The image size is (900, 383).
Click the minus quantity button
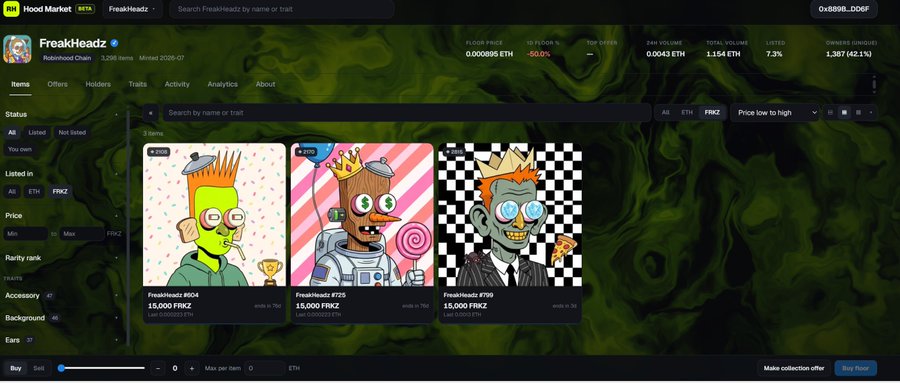(158, 368)
